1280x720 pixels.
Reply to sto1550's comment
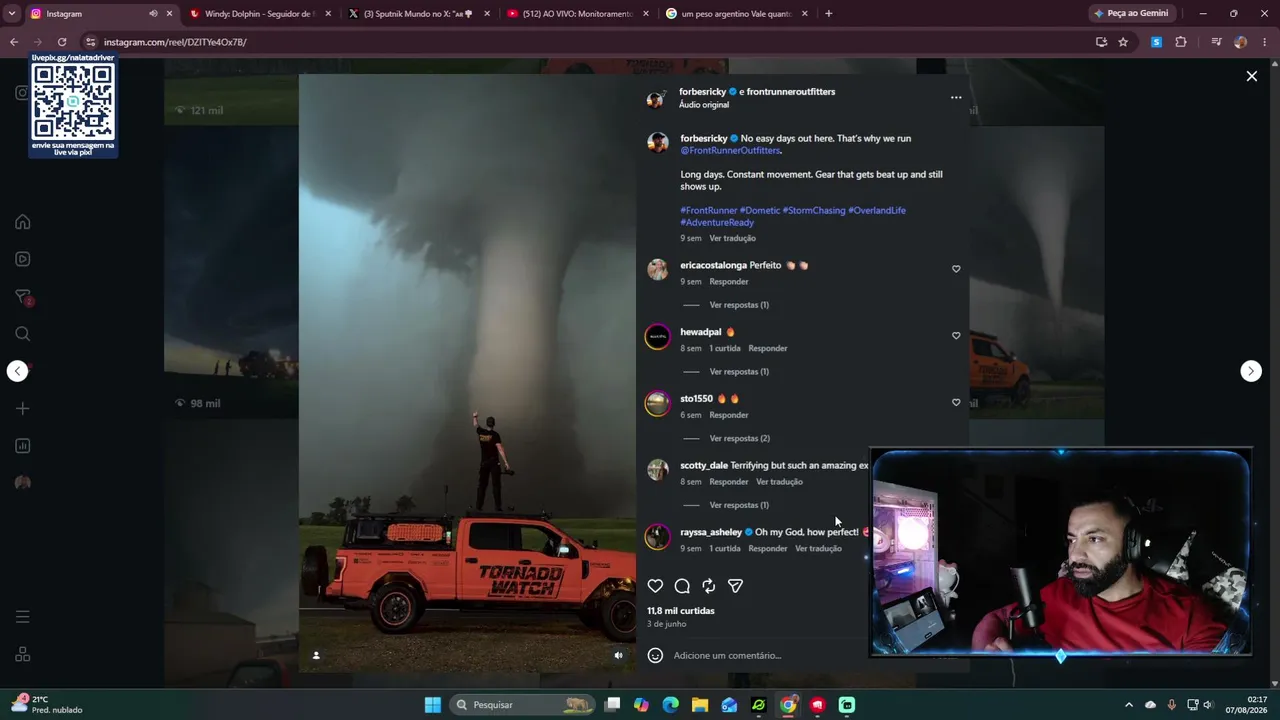(728, 415)
